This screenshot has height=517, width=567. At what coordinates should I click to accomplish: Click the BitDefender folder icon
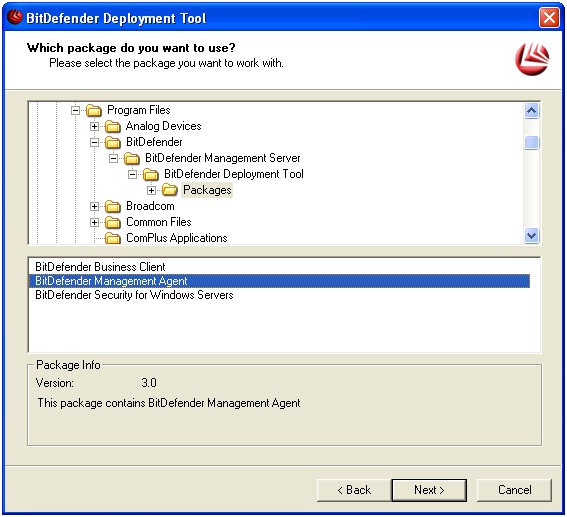click(113, 142)
